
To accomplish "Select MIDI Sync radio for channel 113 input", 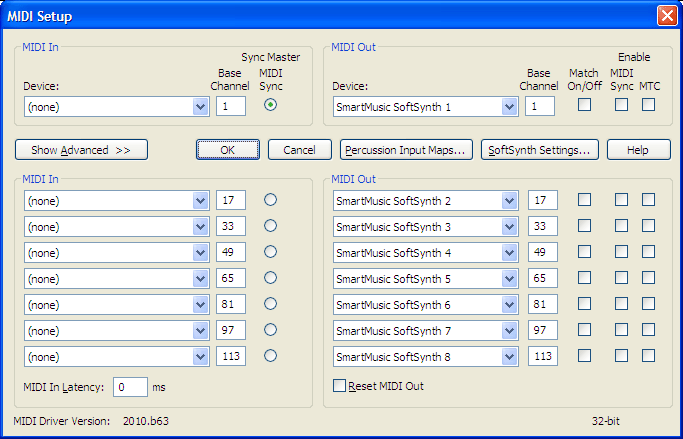I will pyautogui.click(x=270, y=356).
